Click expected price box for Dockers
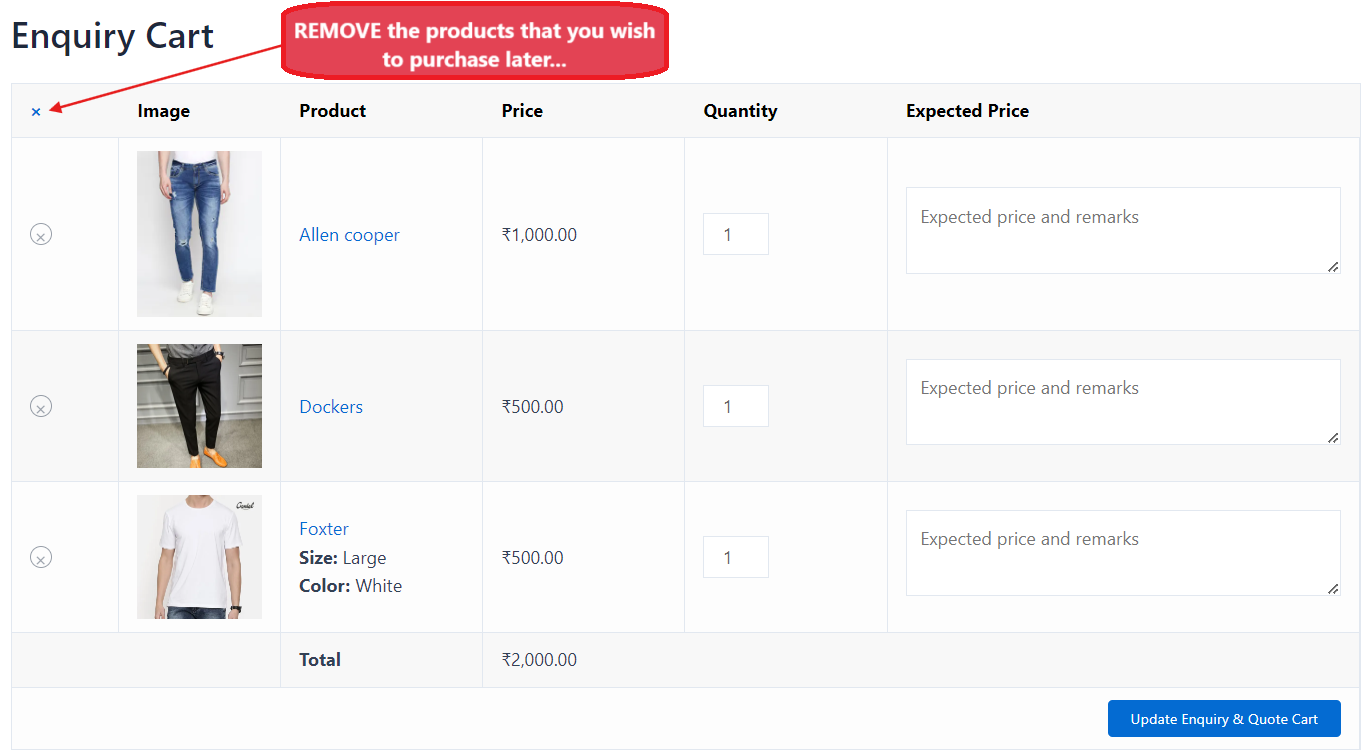This screenshot has height=752, width=1365. click(x=1122, y=402)
